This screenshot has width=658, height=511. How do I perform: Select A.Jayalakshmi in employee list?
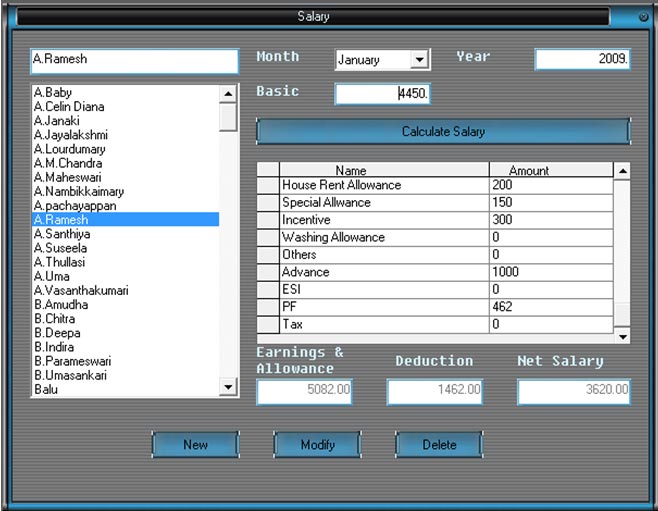[125, 135]
